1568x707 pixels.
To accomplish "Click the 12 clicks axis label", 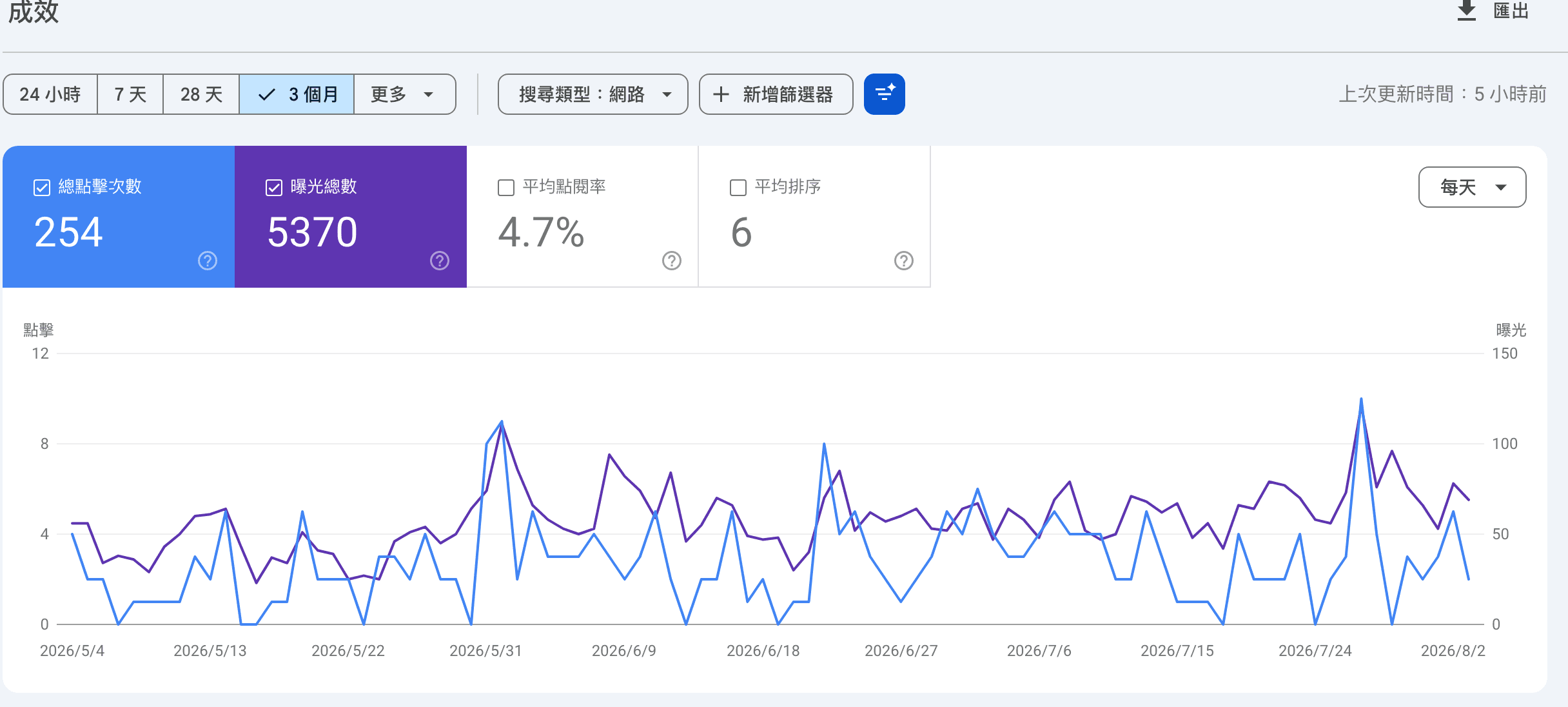I will pos(41,353).
